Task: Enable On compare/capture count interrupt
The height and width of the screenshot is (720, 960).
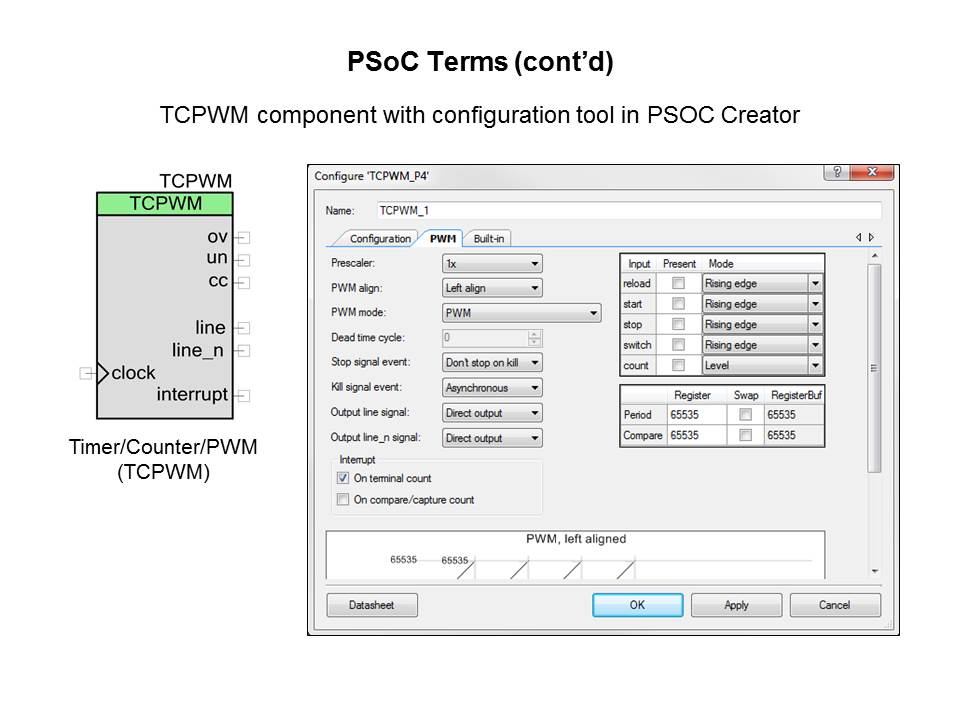Action: click(x=343, y=500)
